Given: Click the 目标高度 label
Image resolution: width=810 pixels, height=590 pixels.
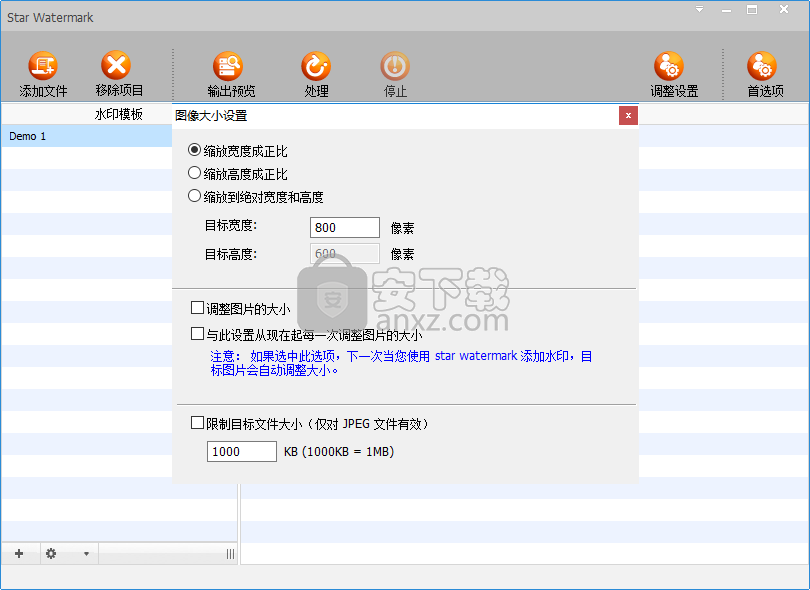Looking at the screenshot, I should pos(231,254).
